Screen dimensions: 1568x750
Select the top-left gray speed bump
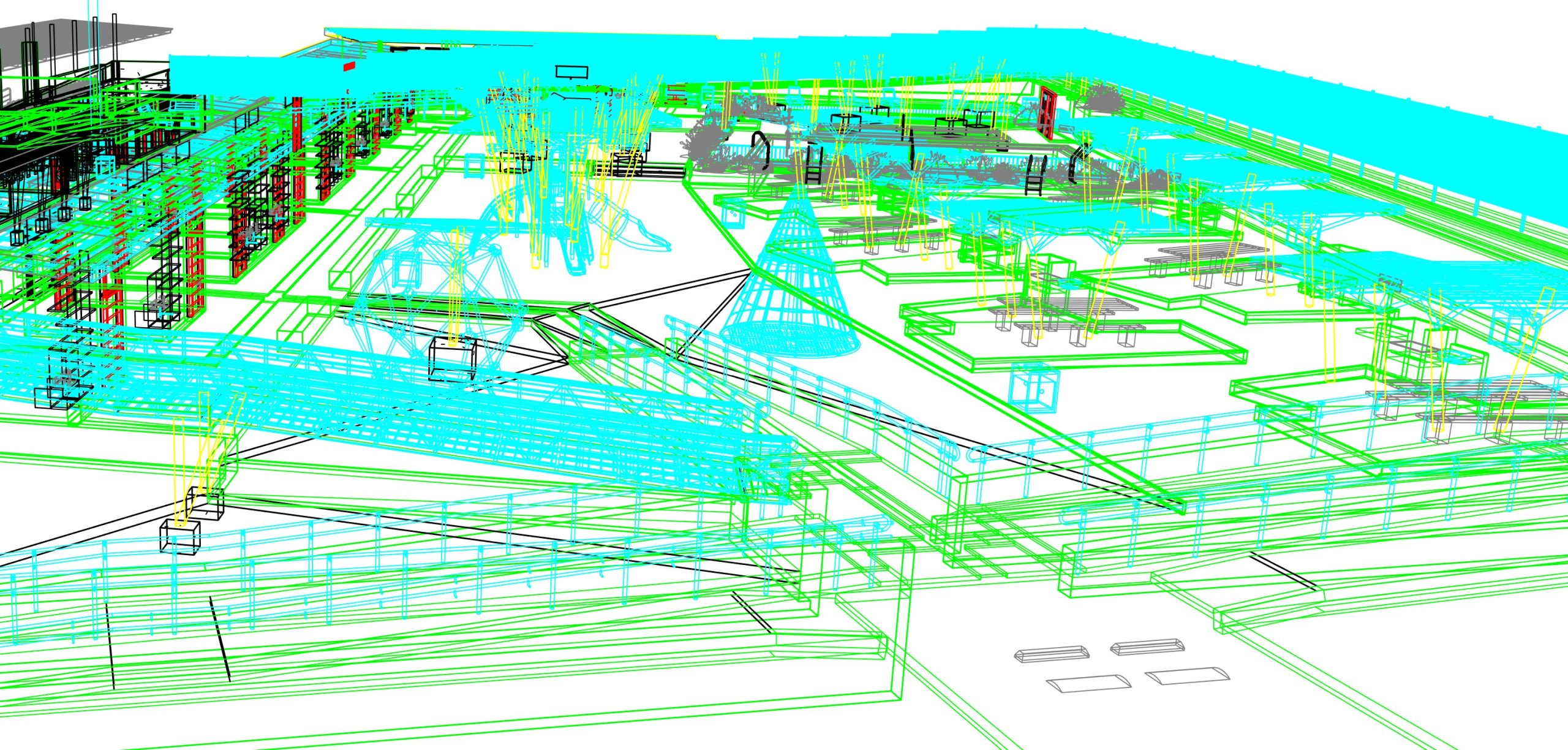click(x=1052, y=653)
